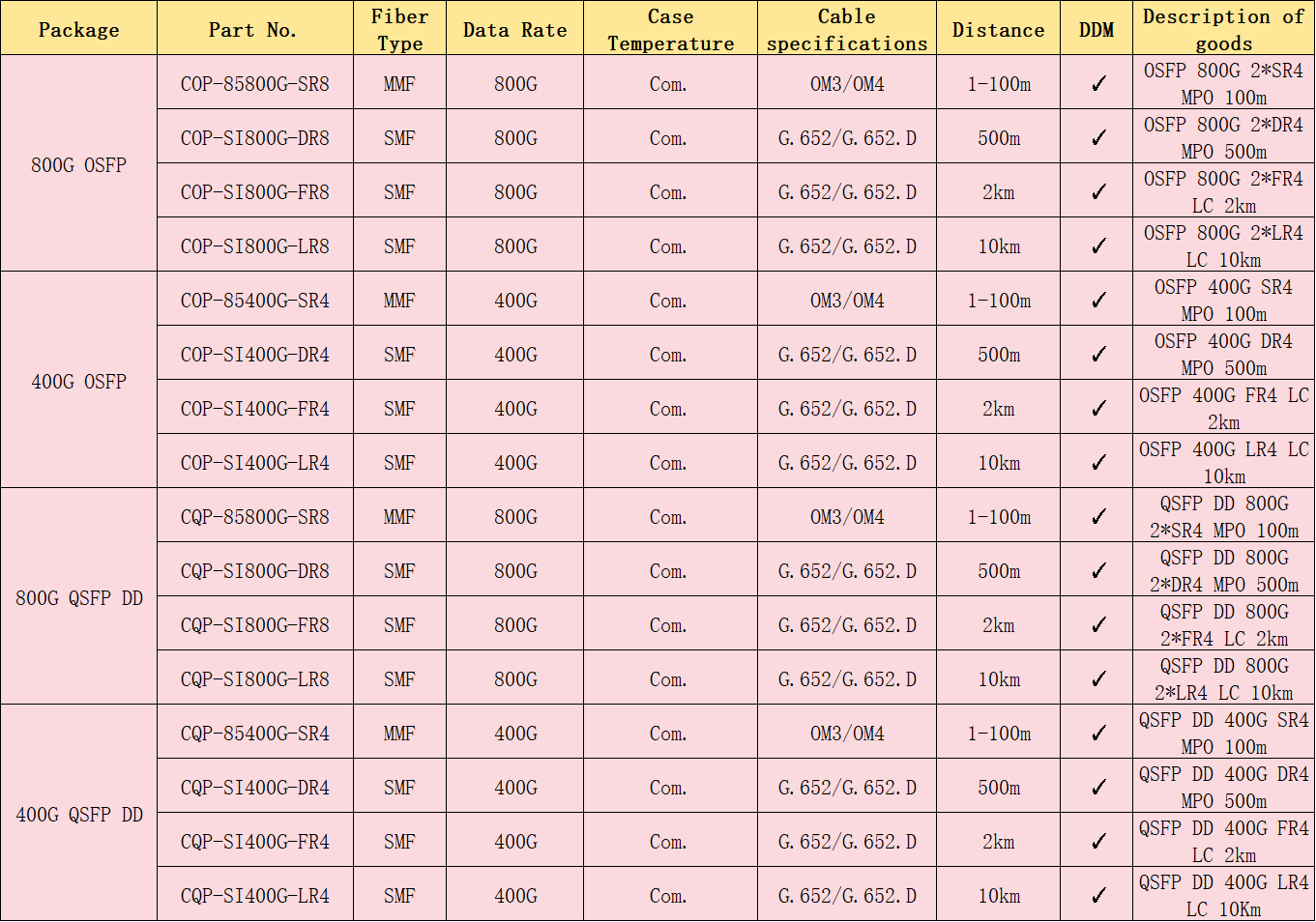The width and height of the screenshot is (1316, 922).
Task: Click the DDM checkmark for CQP-SI400G-LR4
Action: [1097, 896]
